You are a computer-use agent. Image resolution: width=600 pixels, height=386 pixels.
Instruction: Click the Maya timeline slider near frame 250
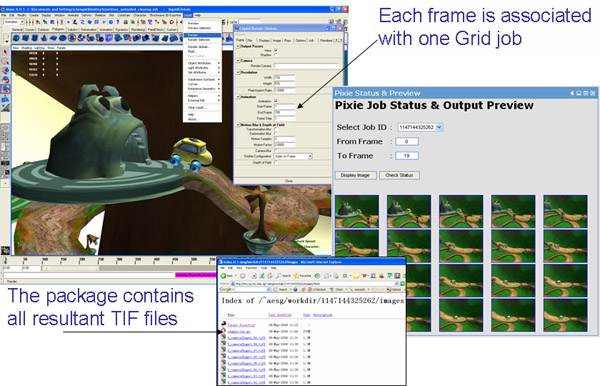click(x=100, y=260)
